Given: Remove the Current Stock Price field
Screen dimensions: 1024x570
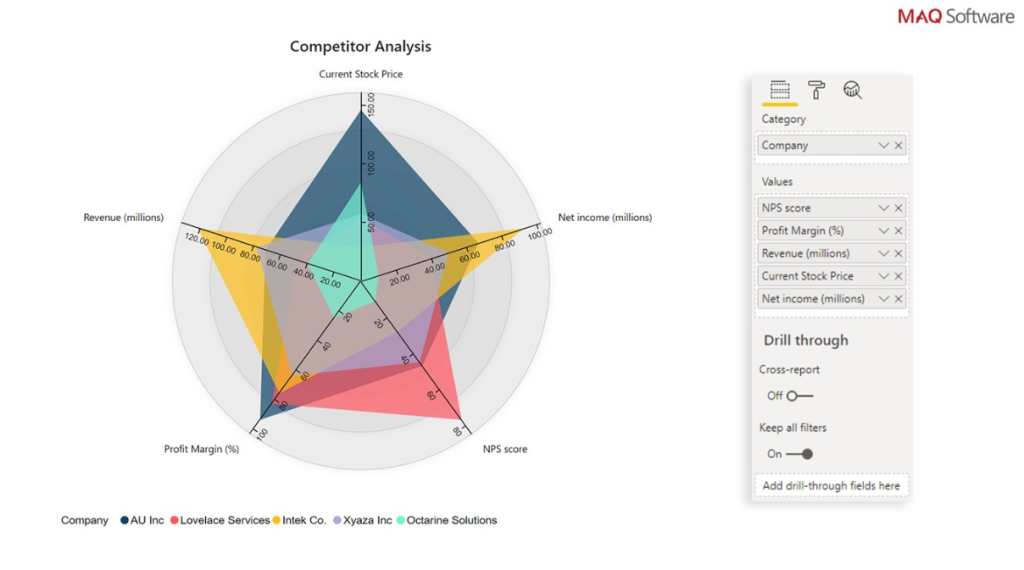Looking at the screenshot, I should pyautogui.click(x=898, y=276).
